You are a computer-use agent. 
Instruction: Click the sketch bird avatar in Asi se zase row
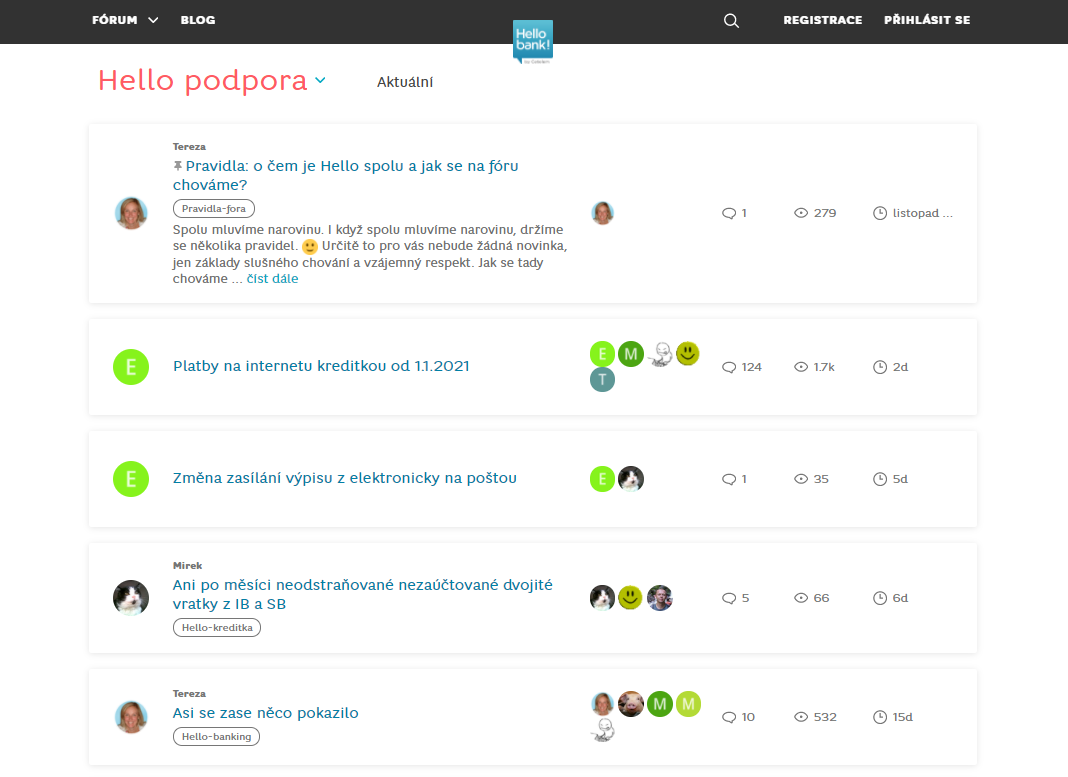pyautogui.click(x=602, y=731)
